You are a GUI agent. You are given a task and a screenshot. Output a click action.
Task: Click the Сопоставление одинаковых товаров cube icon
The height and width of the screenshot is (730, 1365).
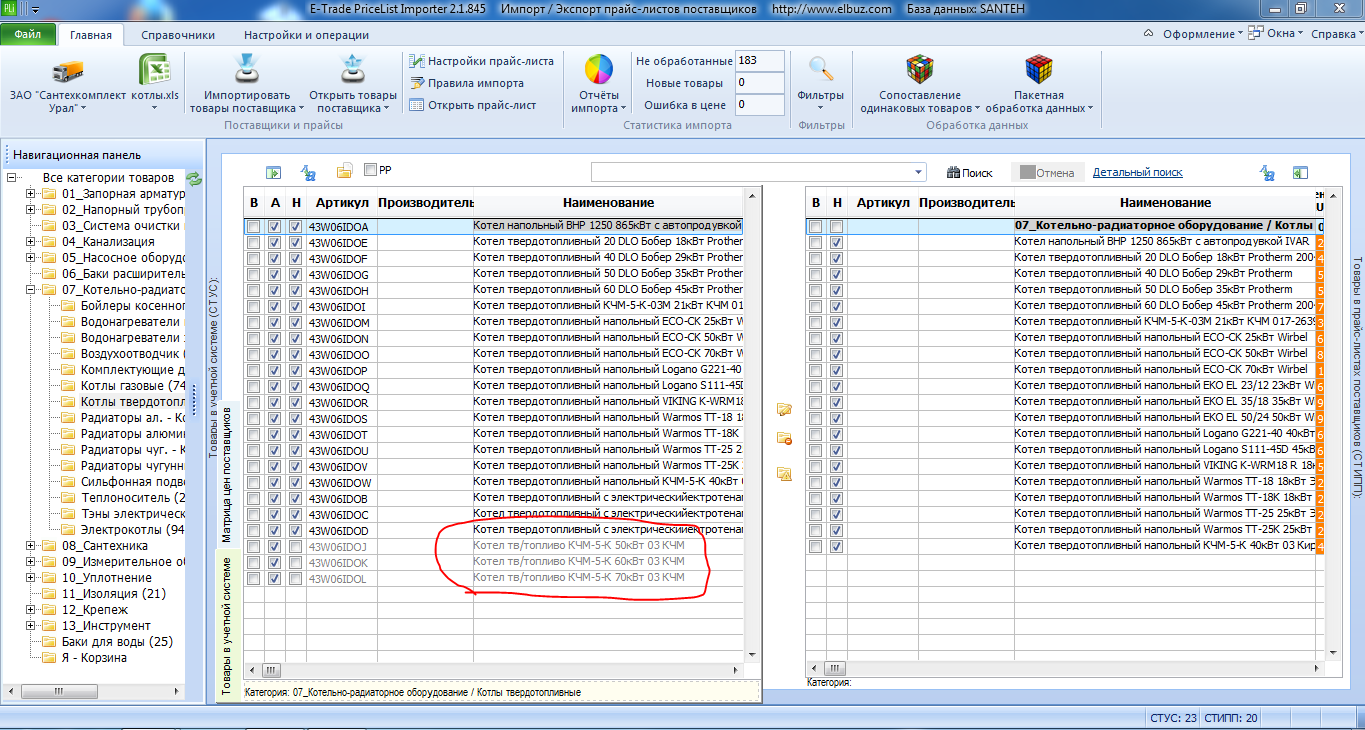920,69
